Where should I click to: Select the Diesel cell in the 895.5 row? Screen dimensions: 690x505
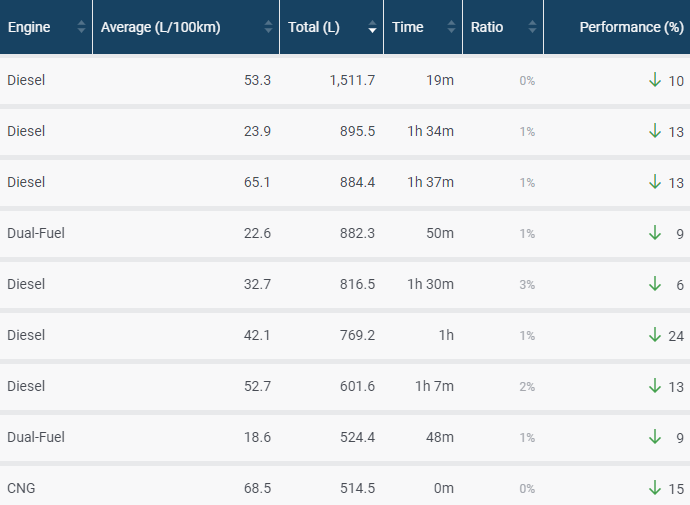tap(26, 131)
